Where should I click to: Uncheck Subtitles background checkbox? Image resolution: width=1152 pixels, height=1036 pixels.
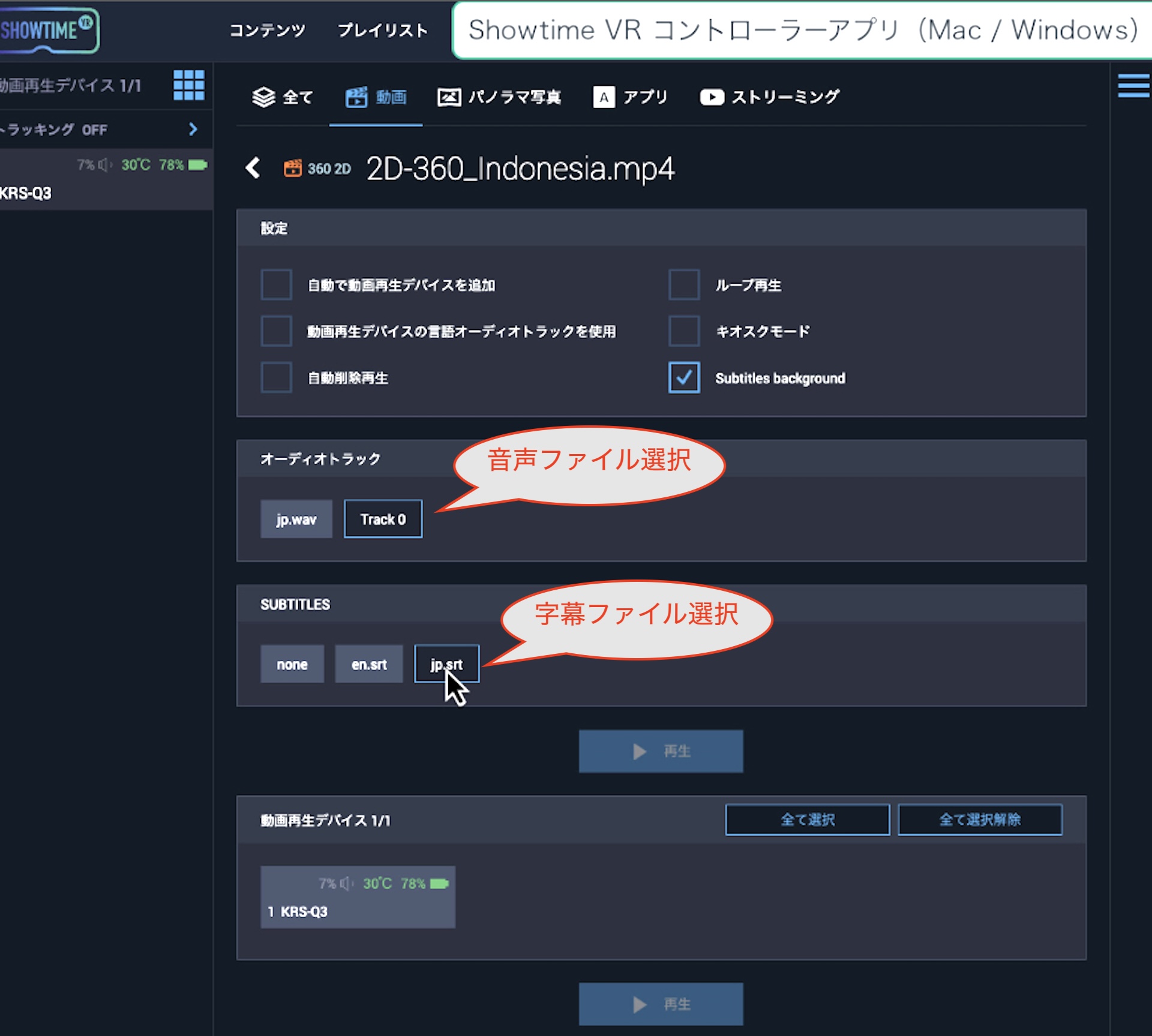[684, 377]
